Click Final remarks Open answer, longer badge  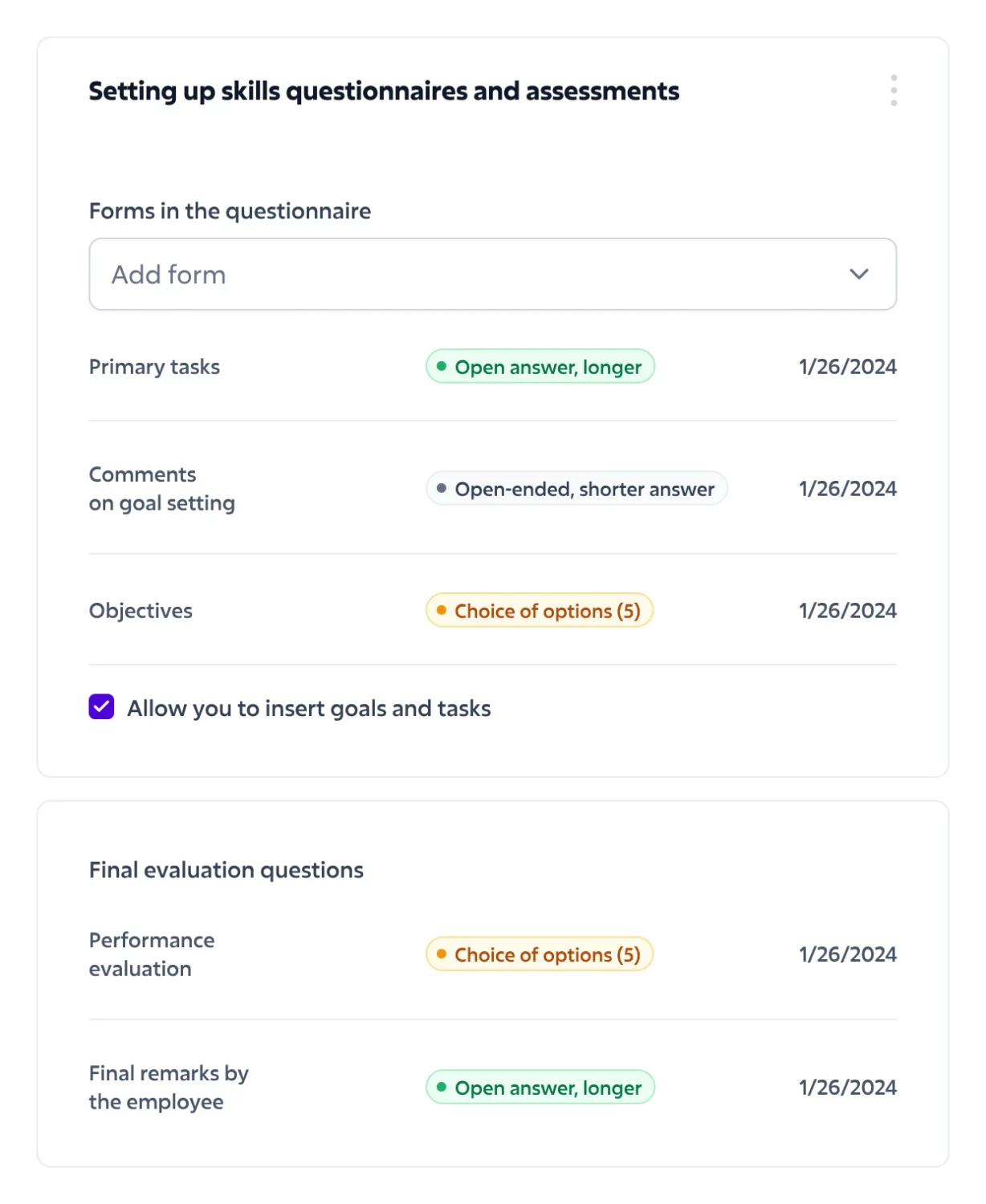(540, 1088)
